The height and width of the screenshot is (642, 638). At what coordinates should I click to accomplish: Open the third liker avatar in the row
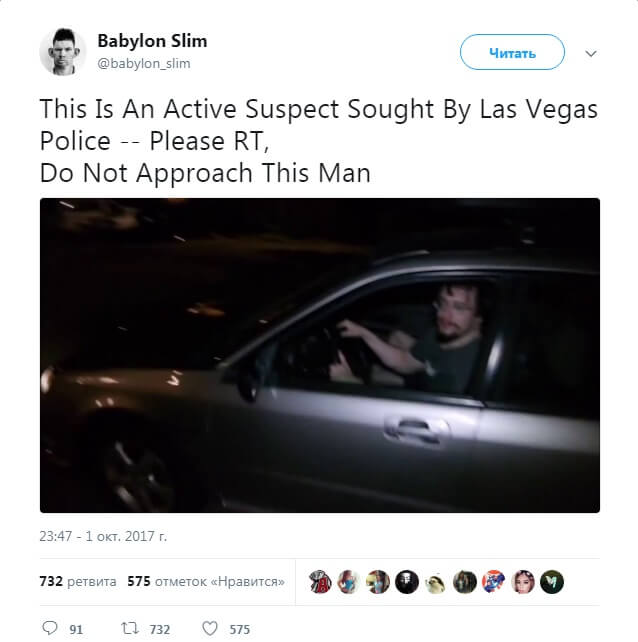click(x=378, y=581)
